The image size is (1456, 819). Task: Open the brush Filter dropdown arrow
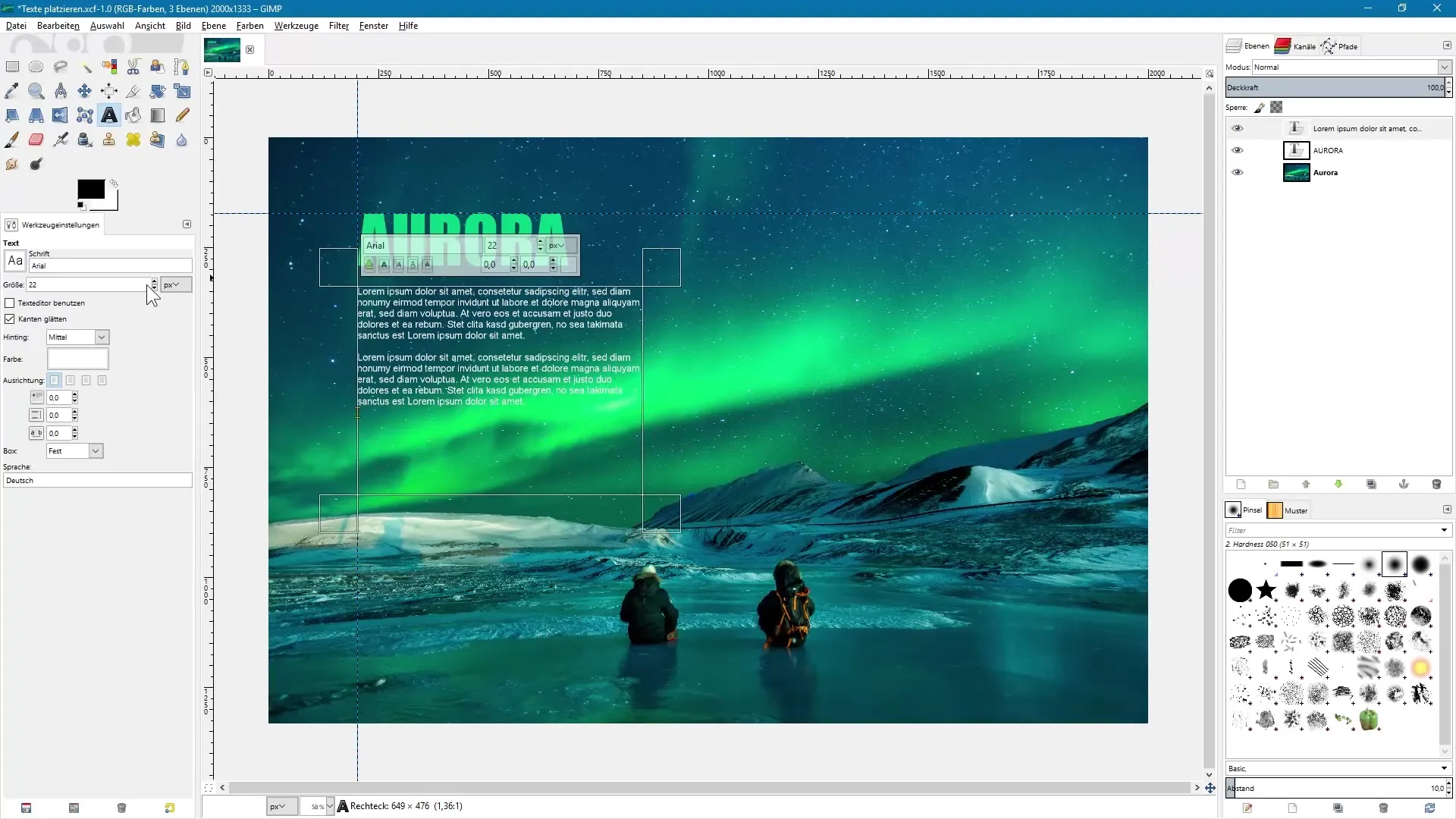pos(1444,530)
